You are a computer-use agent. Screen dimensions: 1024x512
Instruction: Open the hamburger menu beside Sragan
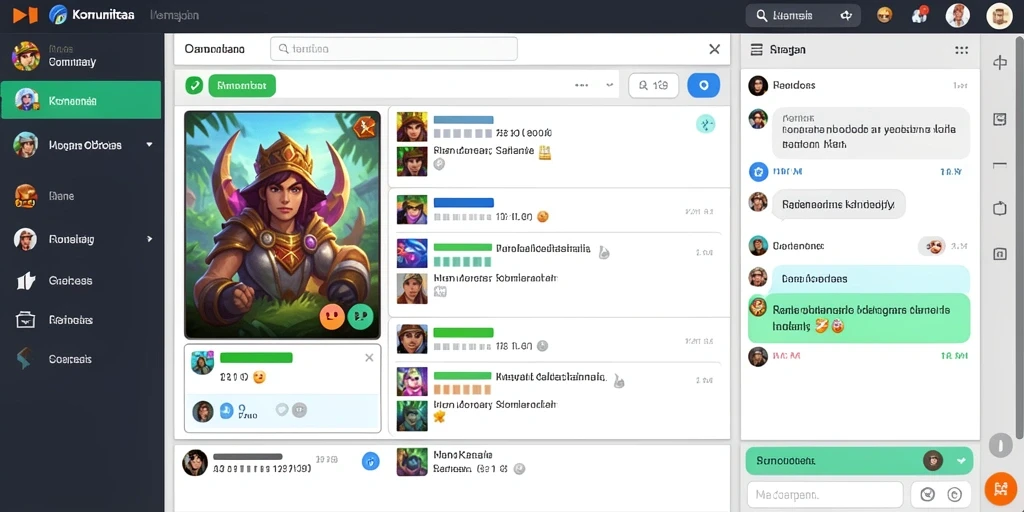point(757,50)
